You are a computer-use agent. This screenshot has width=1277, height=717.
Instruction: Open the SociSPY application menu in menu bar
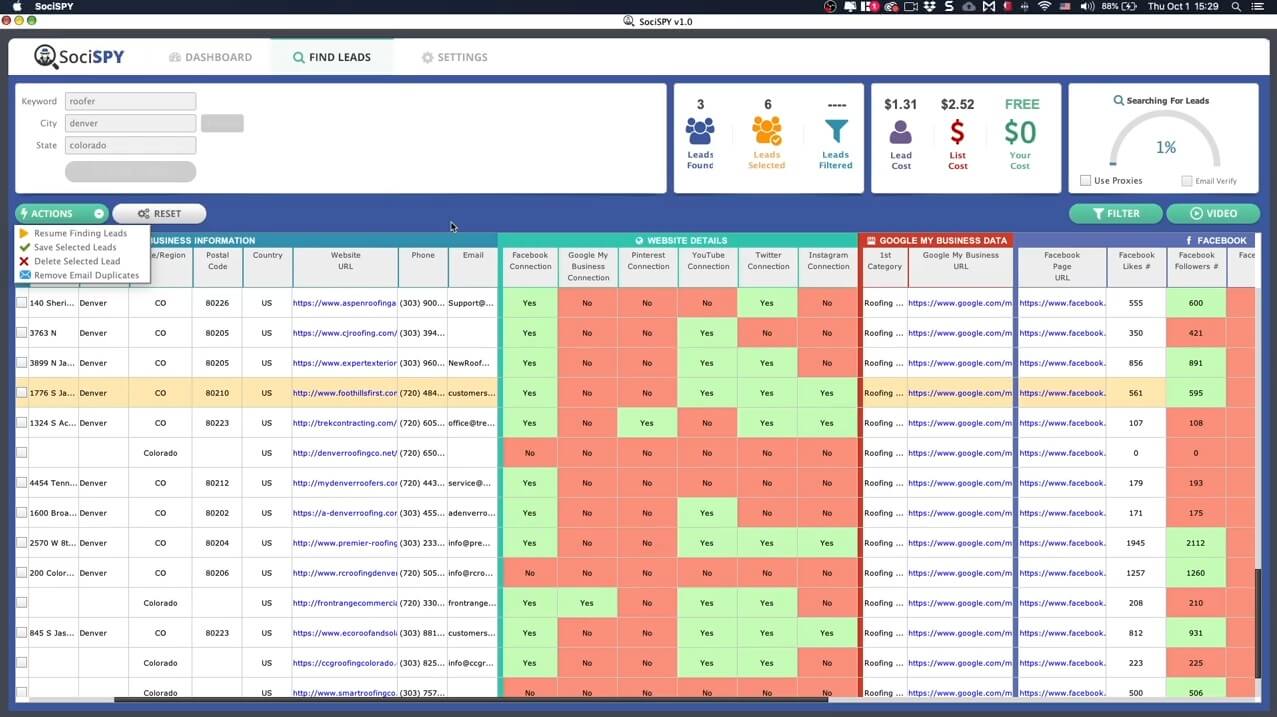click(x=52, y=7)
